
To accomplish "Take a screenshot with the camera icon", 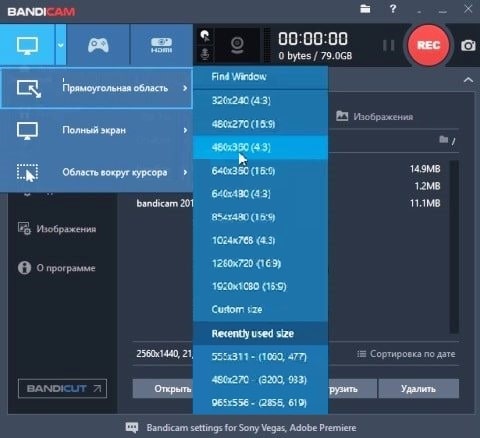I will (468, 45).
